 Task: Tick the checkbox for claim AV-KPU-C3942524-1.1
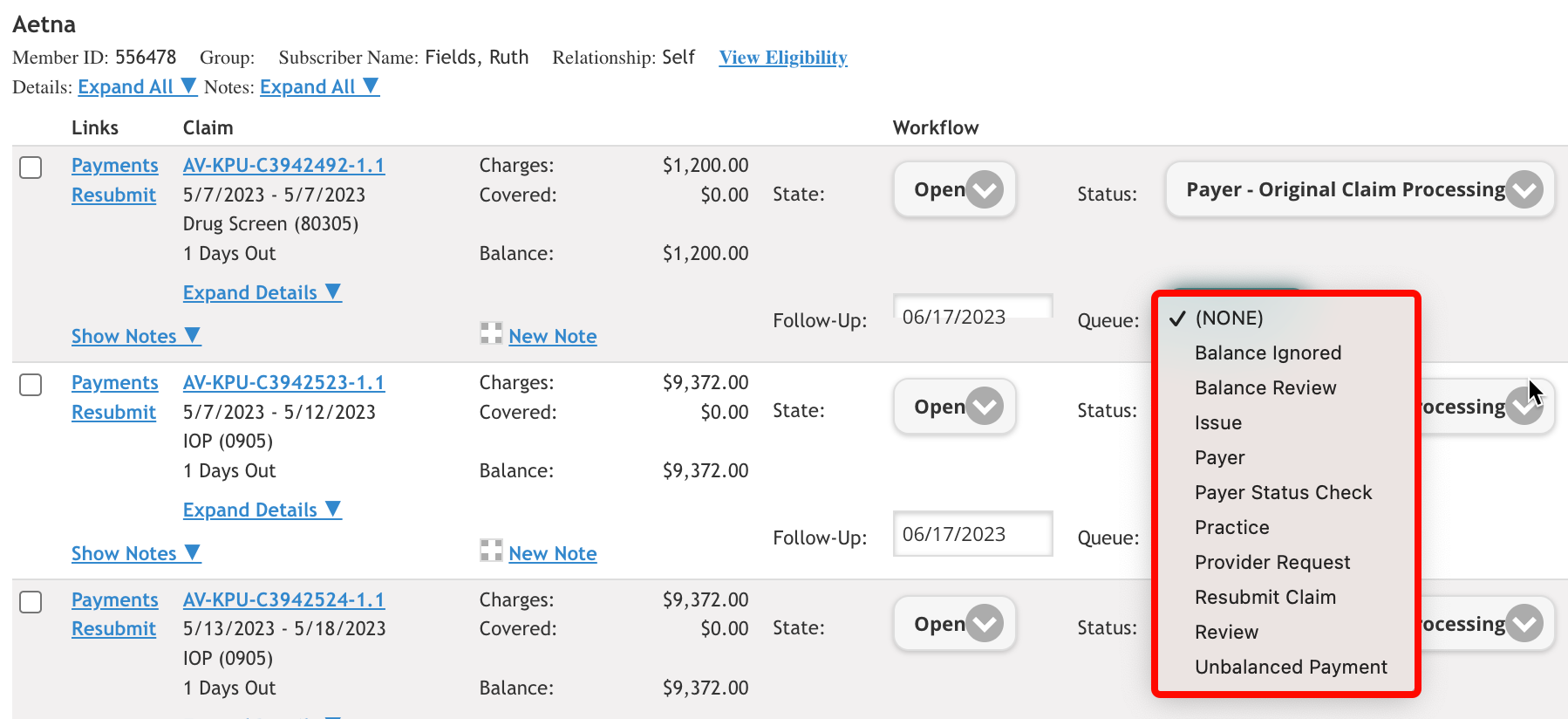[31, 602]
